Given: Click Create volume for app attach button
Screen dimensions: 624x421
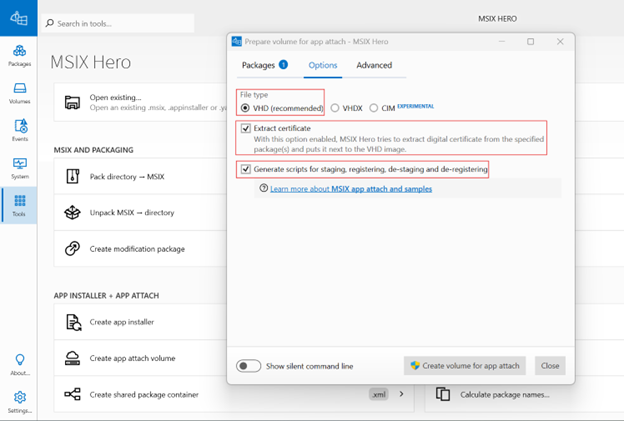Looking at the screenshot, I should [465, 366].
